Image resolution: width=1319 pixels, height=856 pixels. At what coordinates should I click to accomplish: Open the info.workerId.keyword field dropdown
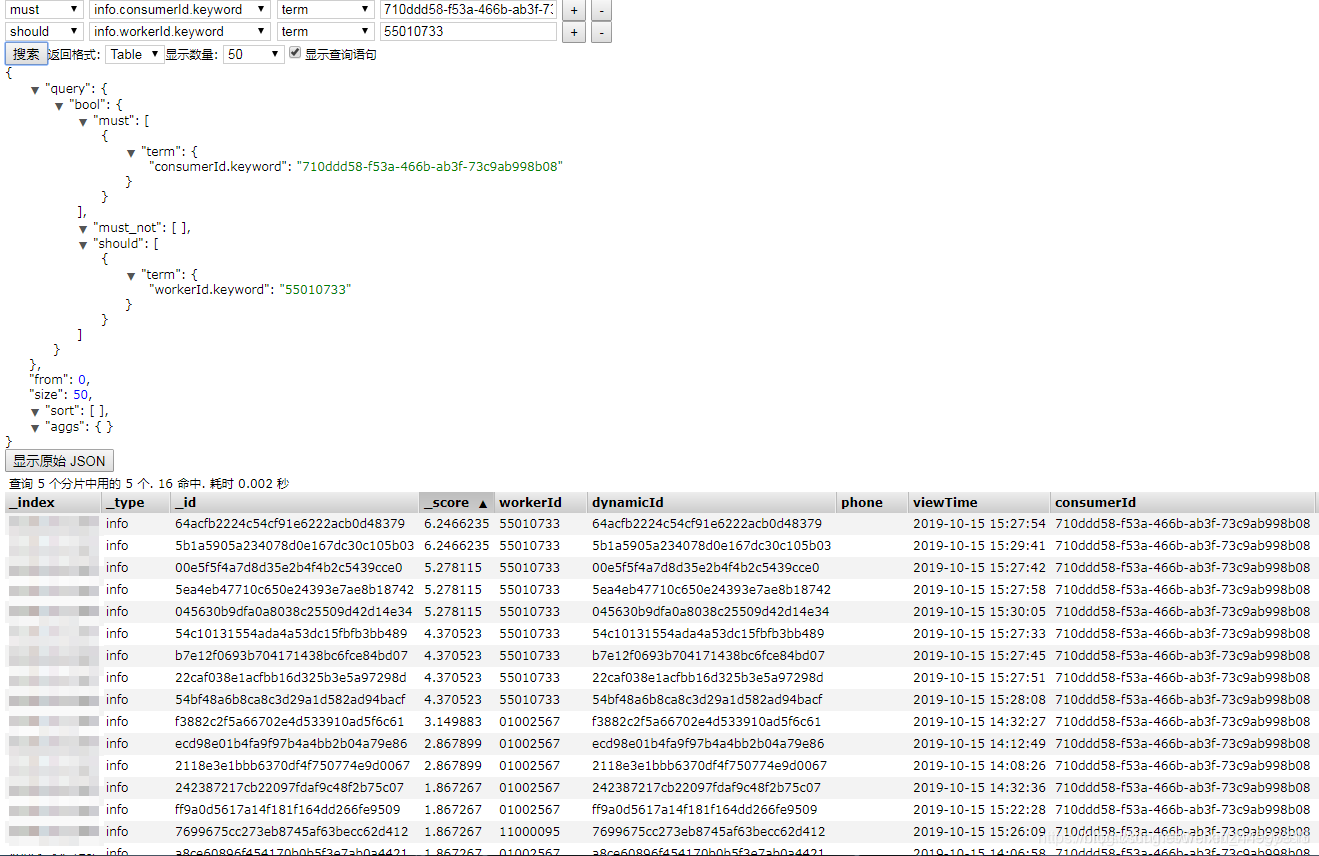(x=180, y=31)
